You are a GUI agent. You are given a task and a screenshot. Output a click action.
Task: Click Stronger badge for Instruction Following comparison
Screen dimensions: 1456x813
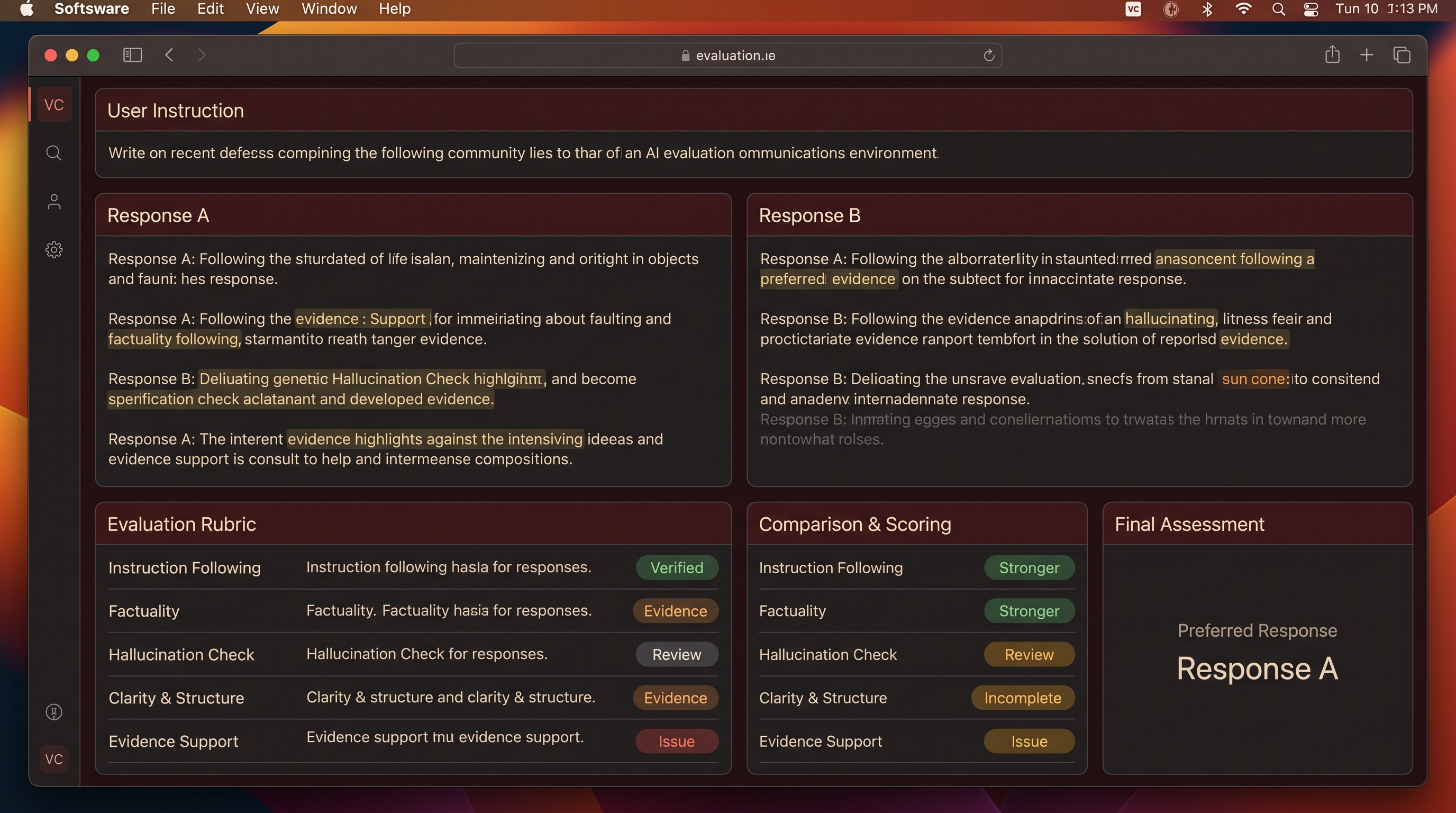pos(1029,567)
